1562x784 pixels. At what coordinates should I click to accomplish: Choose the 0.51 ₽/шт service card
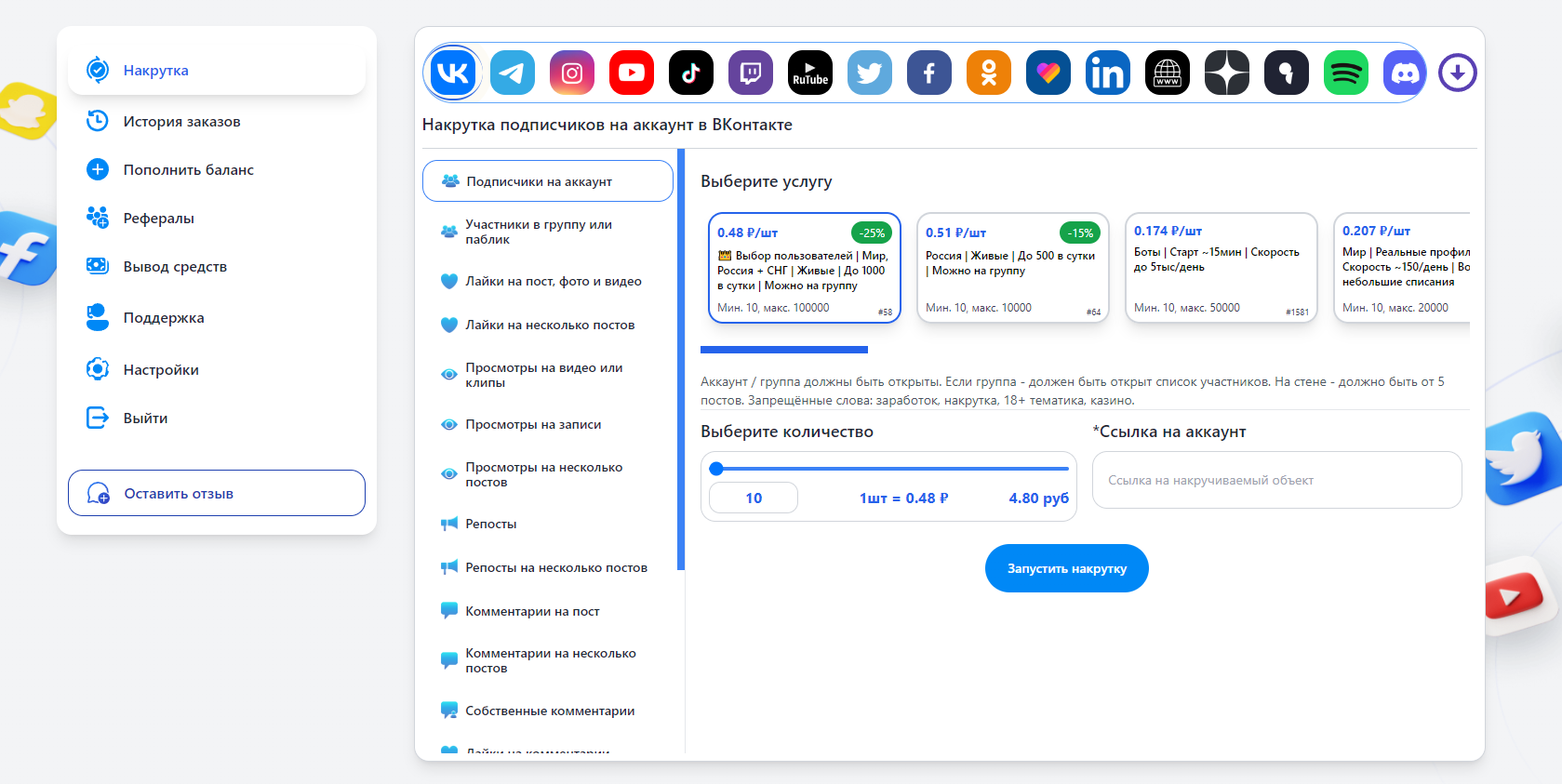[x=1013, y=268]
